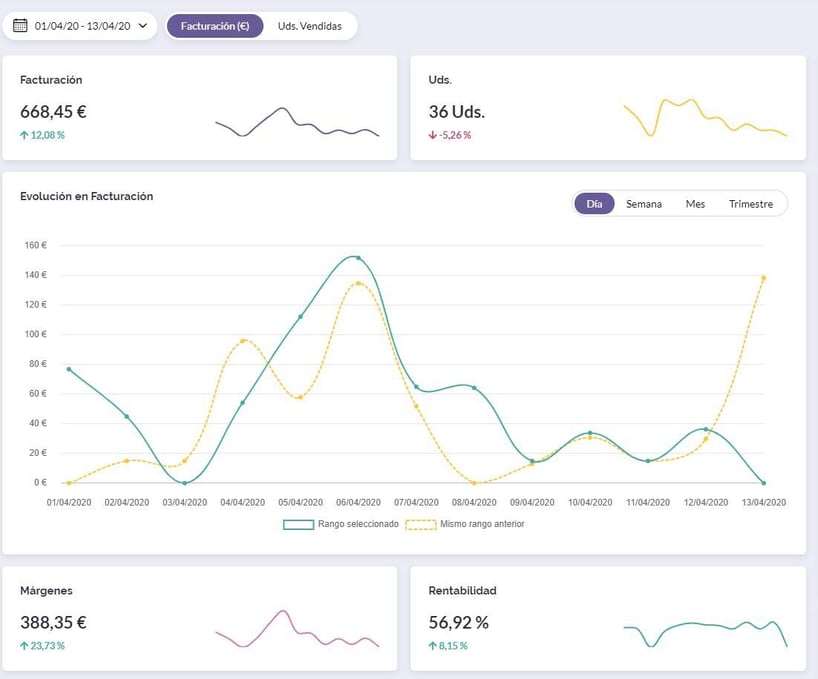Screen dimensions: 818x679
Task: Click the up arrow beside 8,15 %
Action: click(x=432, y=646)
